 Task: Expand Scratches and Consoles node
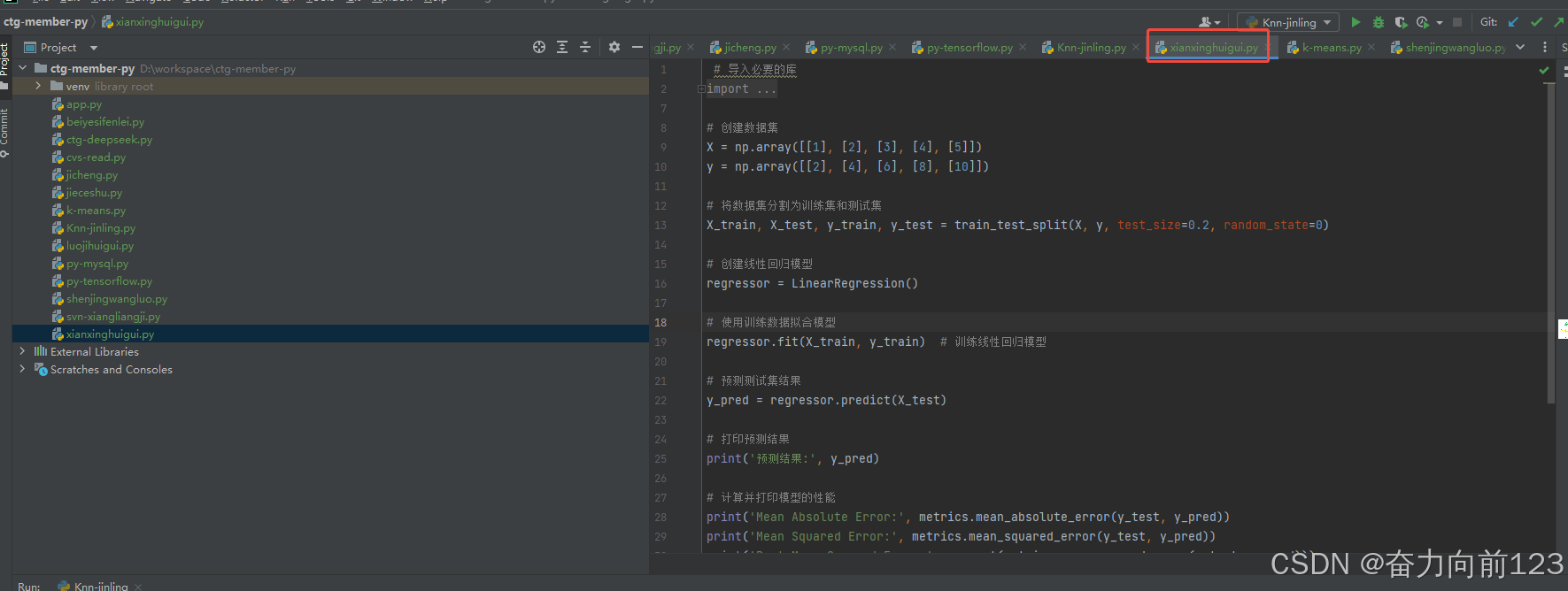[x=23, y=369]
